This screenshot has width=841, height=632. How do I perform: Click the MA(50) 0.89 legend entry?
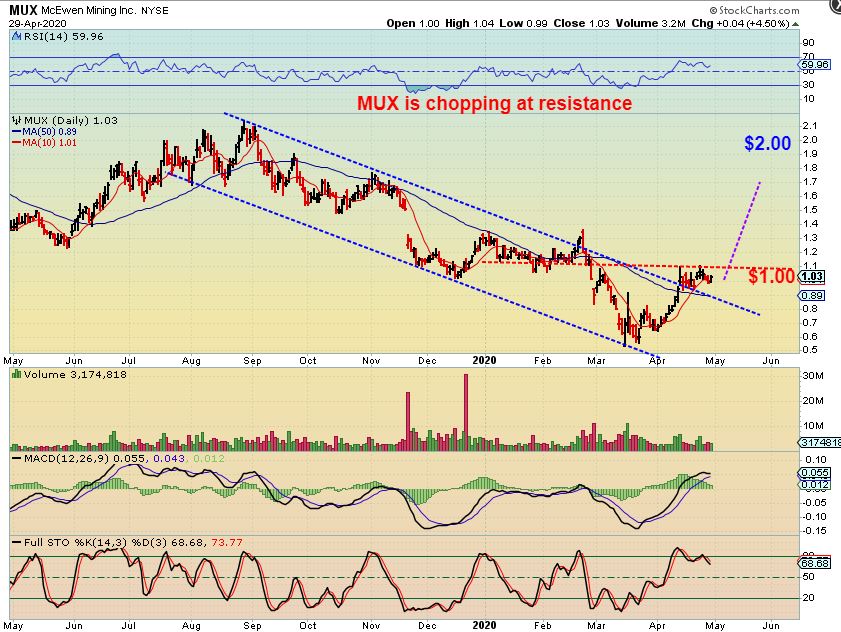coord(44,131)
